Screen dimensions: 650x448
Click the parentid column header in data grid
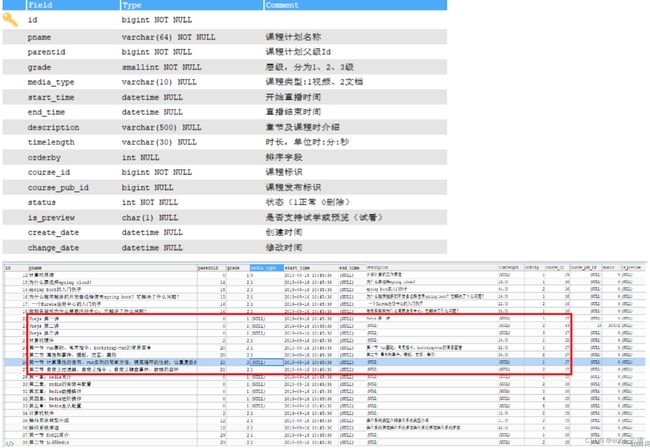[x=208, y=268]
